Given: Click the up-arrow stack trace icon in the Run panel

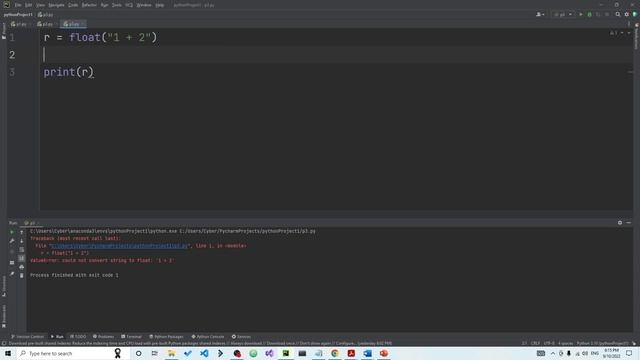Looking at the screenshot, I should point(22,232).
